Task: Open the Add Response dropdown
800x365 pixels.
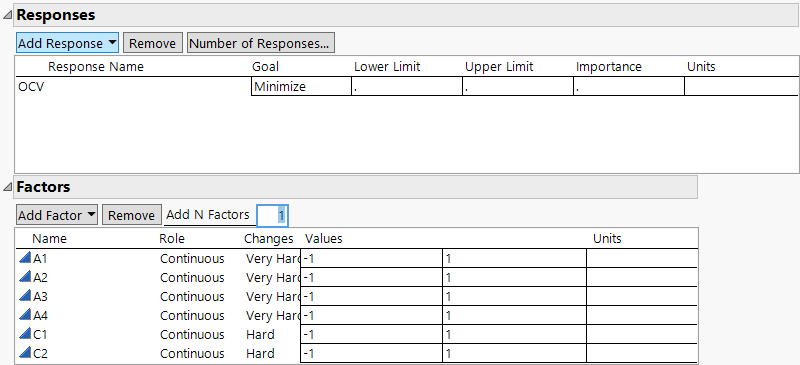Action: pos(67,43)
